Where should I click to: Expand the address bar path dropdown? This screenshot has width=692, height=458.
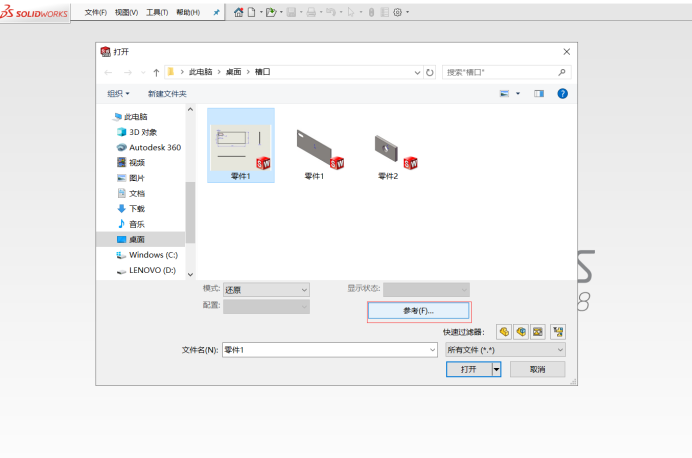click(x=417, y=72)
